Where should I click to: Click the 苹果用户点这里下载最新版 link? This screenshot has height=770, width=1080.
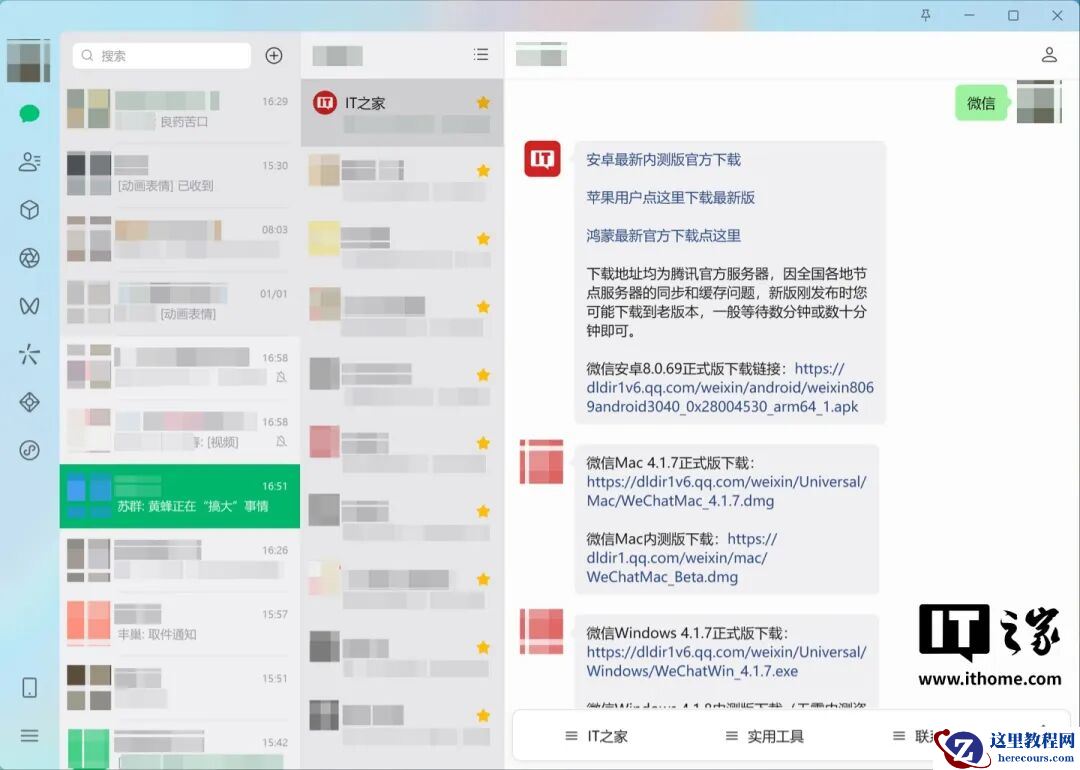point(670,198)
